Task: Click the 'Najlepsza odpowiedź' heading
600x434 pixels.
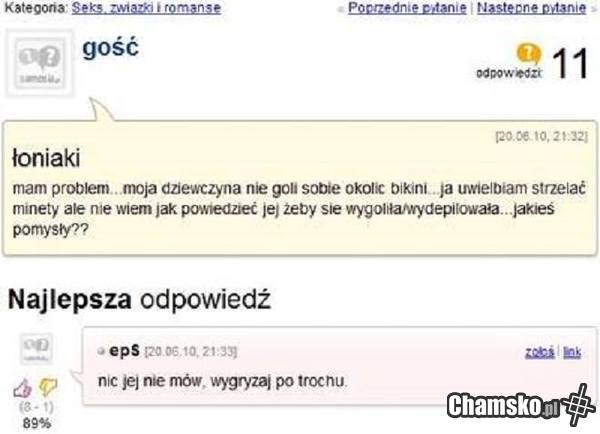Action: [139, 299]
